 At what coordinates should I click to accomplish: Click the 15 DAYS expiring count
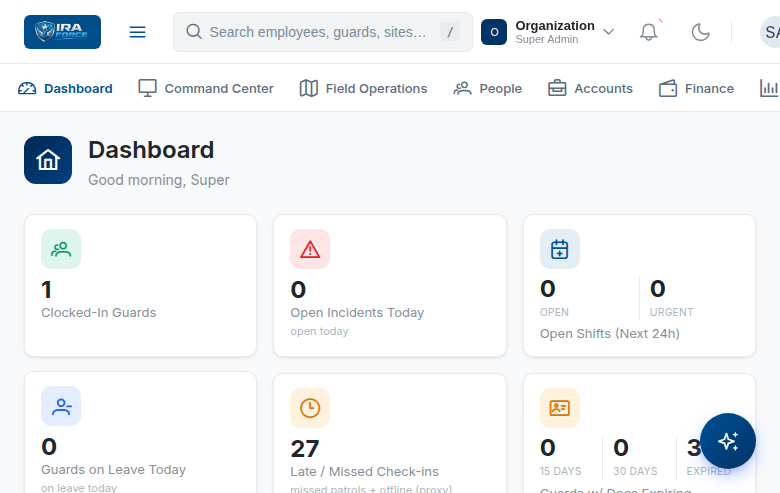(548, 448)
